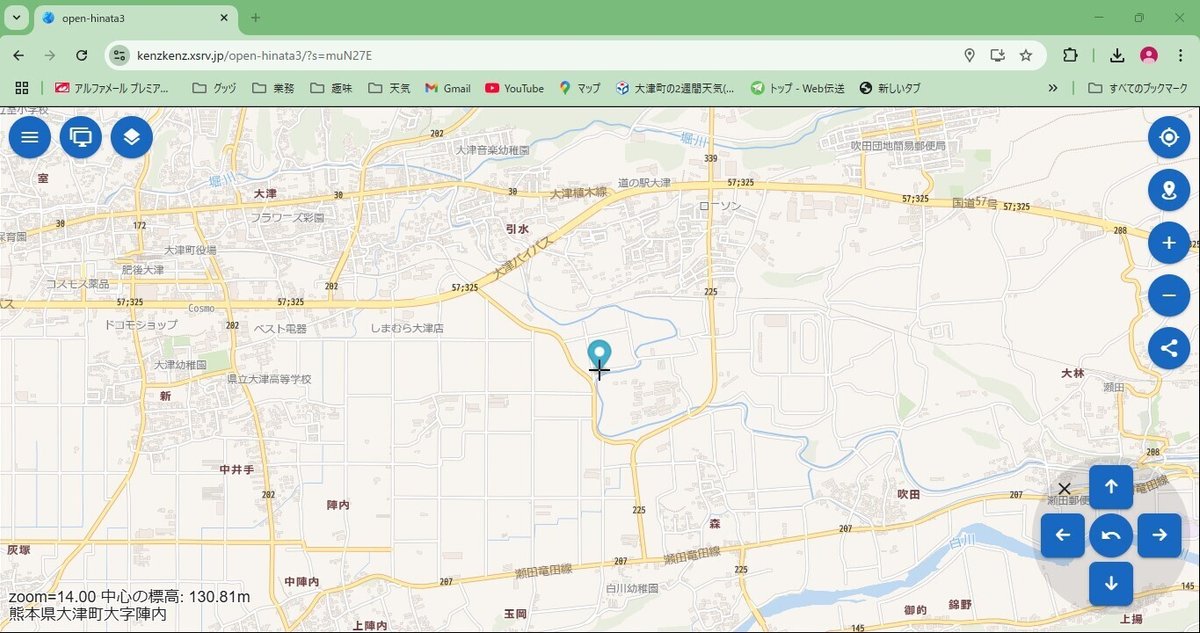
Task: Go back in browser
Action: coord(19,55)
